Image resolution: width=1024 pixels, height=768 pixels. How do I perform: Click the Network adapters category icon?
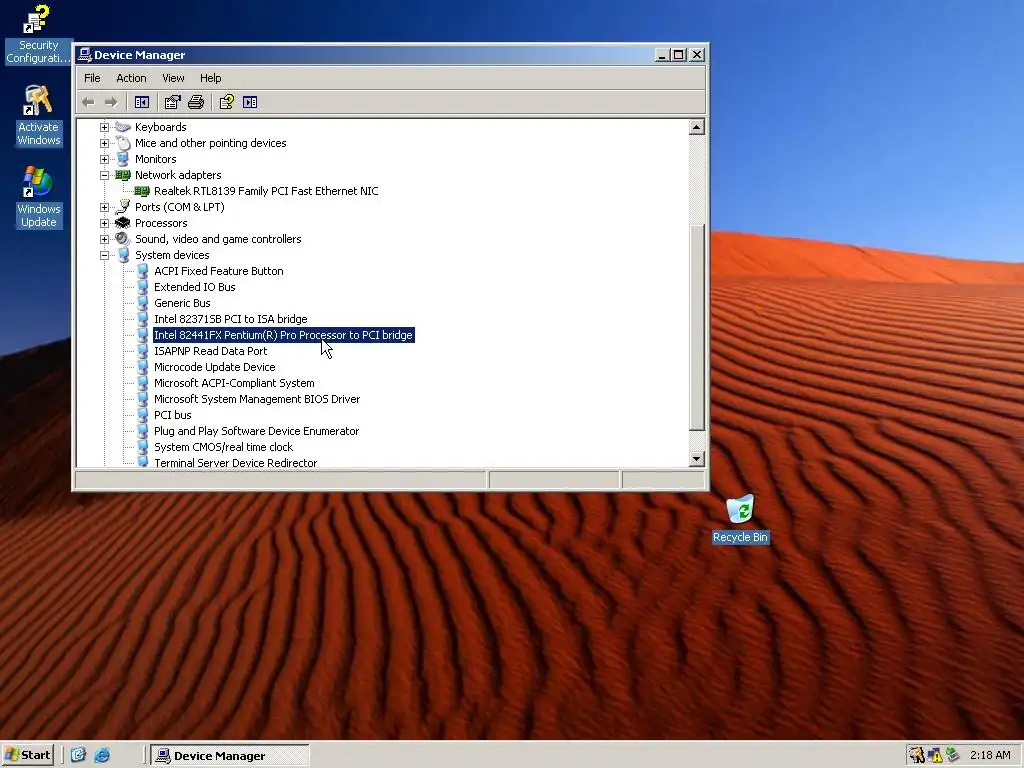123,175
